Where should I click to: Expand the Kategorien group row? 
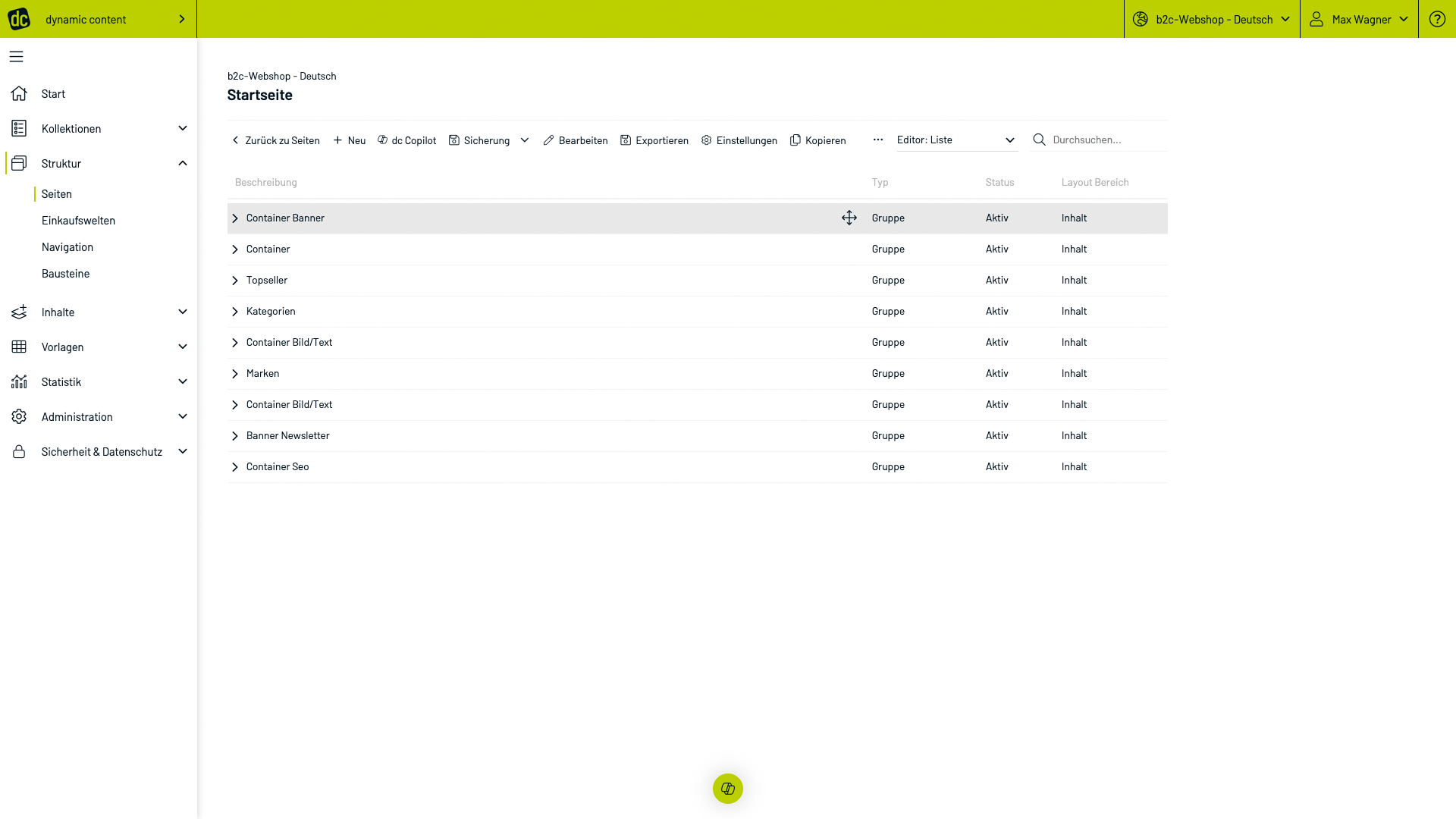[235, 312]
